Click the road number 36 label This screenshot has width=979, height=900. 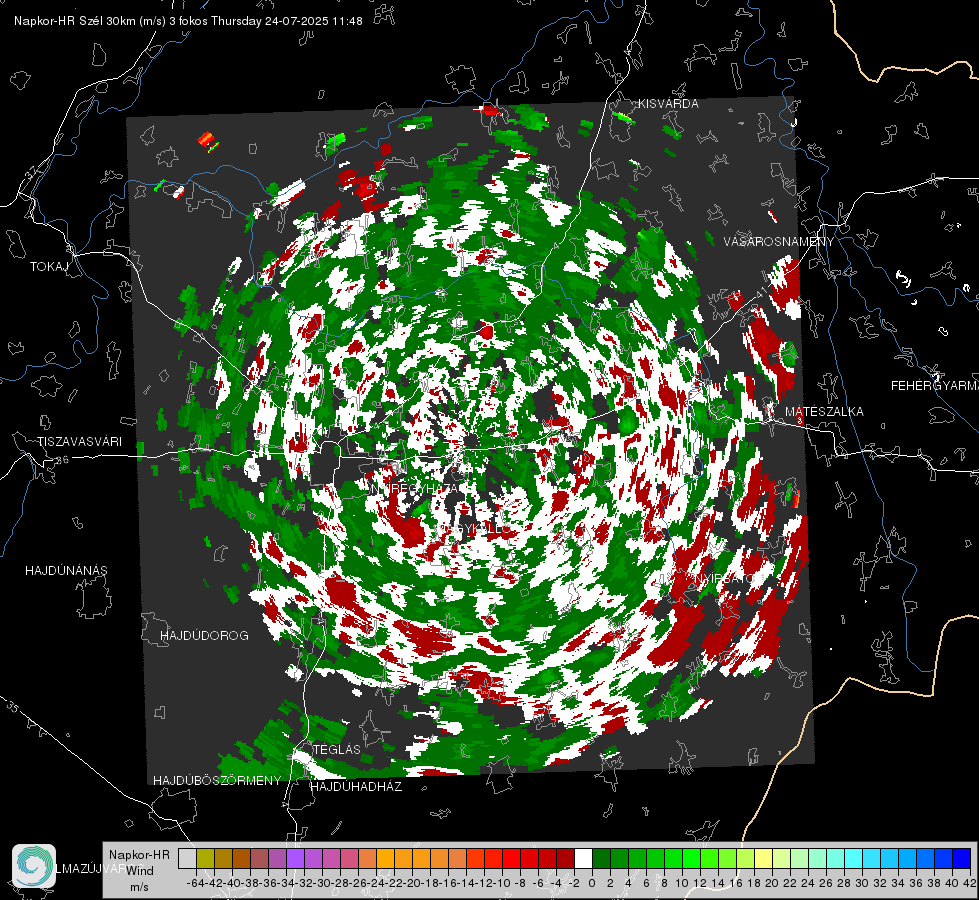coord(62,460)
